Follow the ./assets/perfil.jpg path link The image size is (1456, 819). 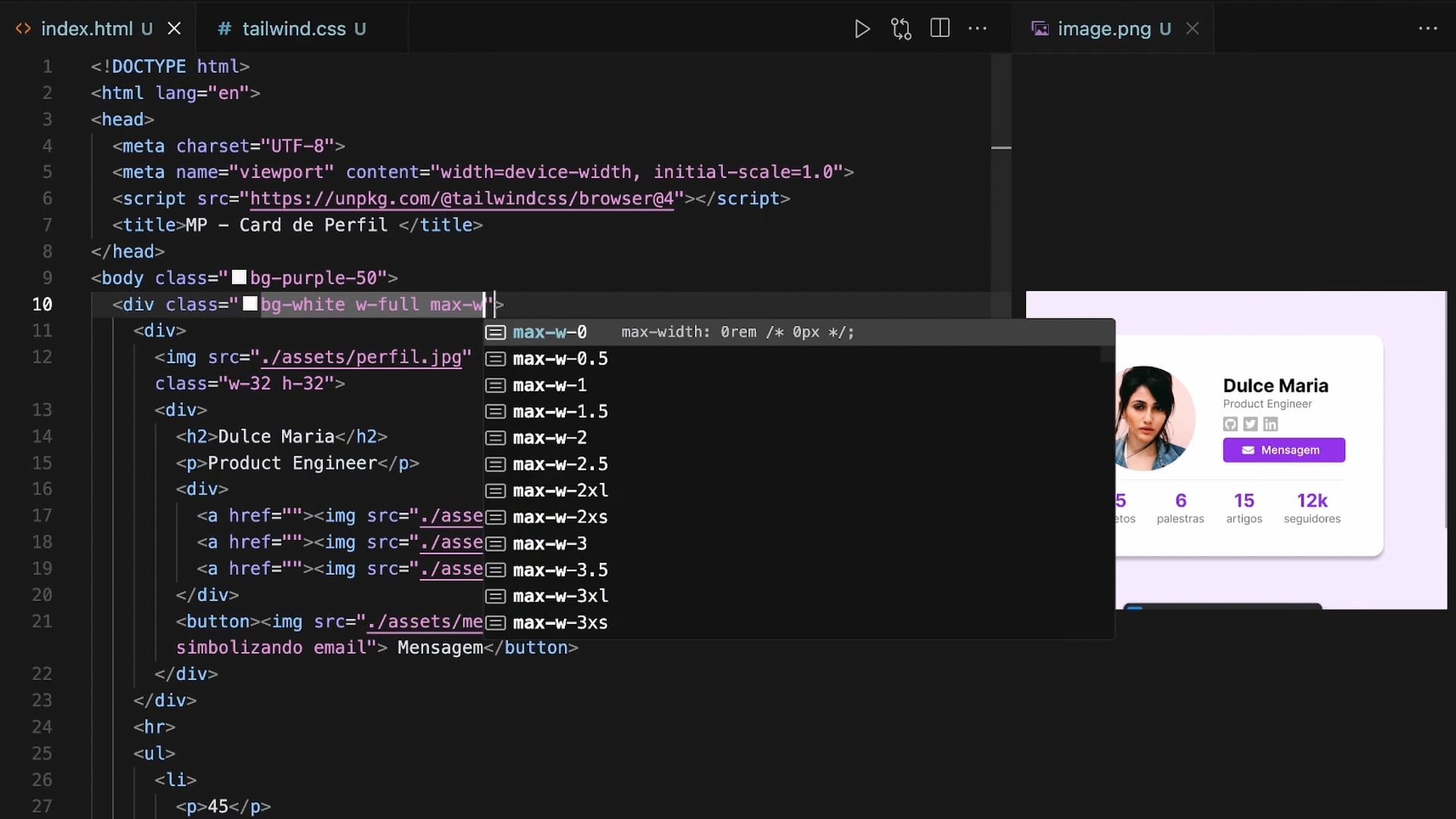point(361,357)
